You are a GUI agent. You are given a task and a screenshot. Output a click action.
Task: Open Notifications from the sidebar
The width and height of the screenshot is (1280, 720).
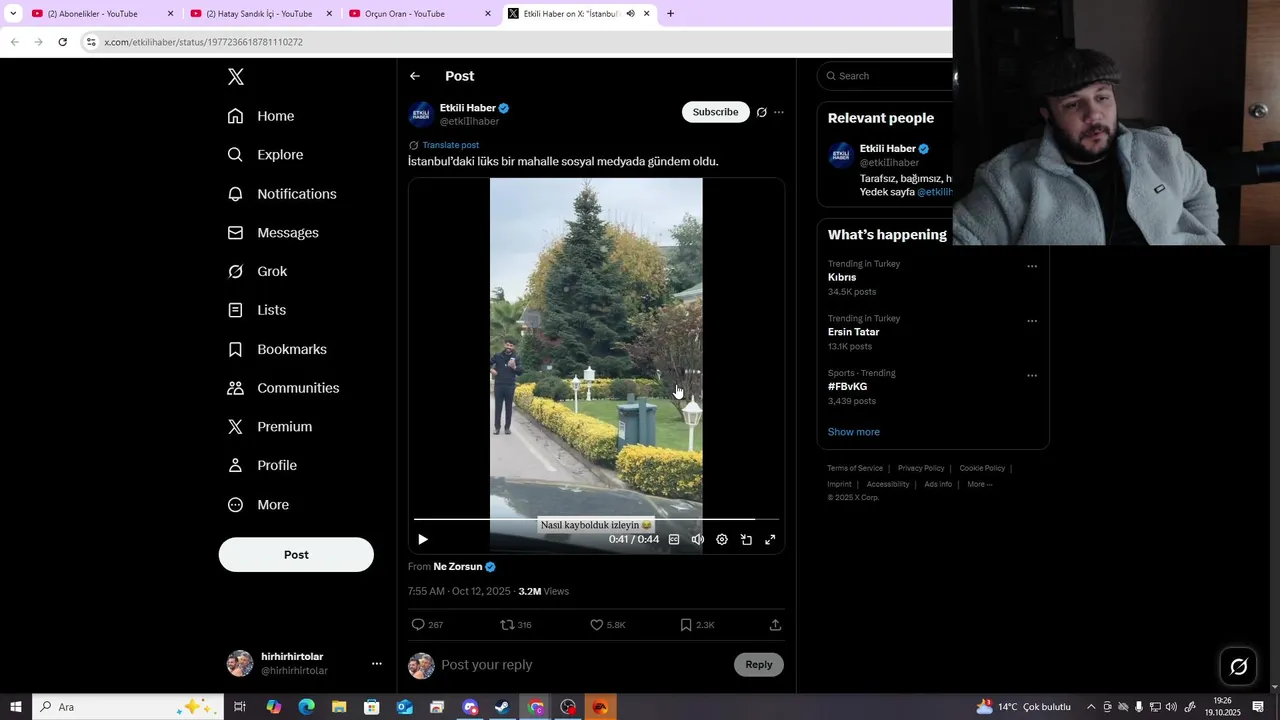tap(282, 194)
